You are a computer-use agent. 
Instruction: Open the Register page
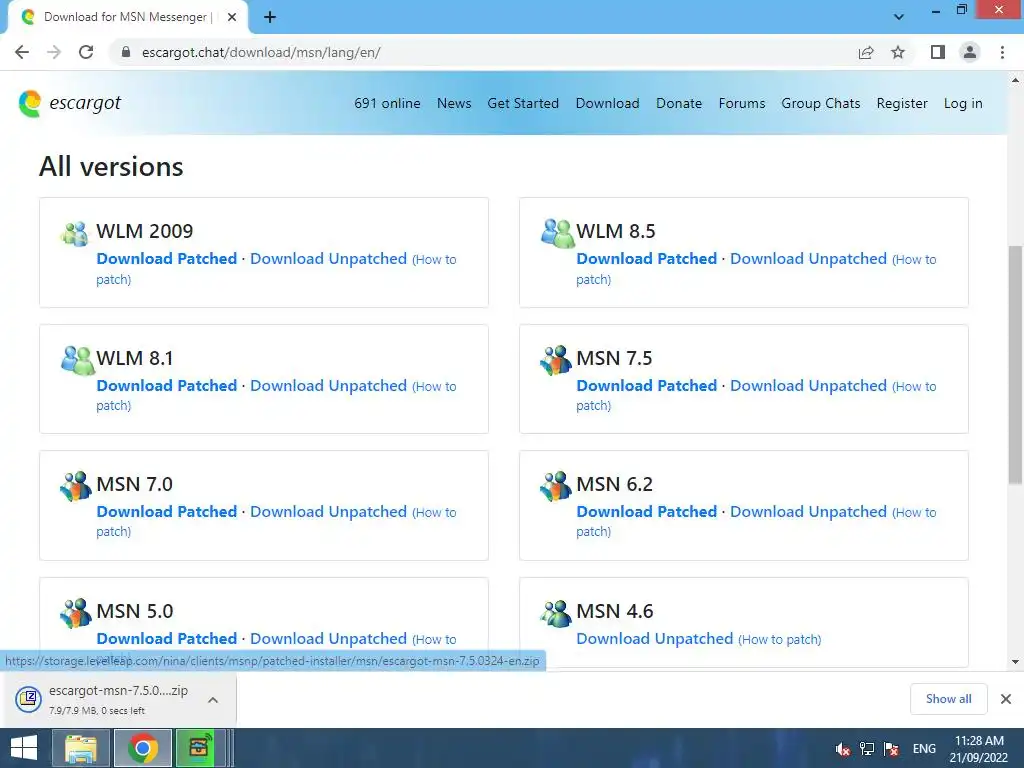pyautogui.click(x=902, y=103)
